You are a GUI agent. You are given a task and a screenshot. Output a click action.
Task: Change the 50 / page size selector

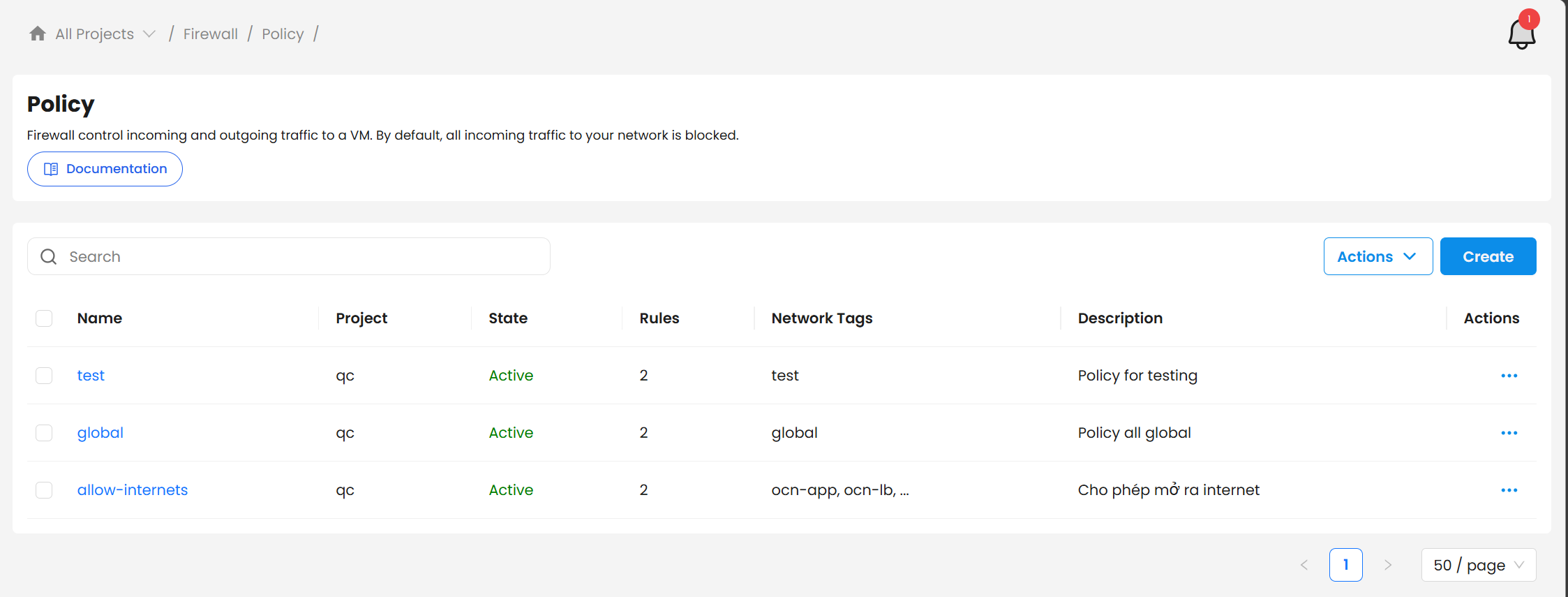[1478, 565]
